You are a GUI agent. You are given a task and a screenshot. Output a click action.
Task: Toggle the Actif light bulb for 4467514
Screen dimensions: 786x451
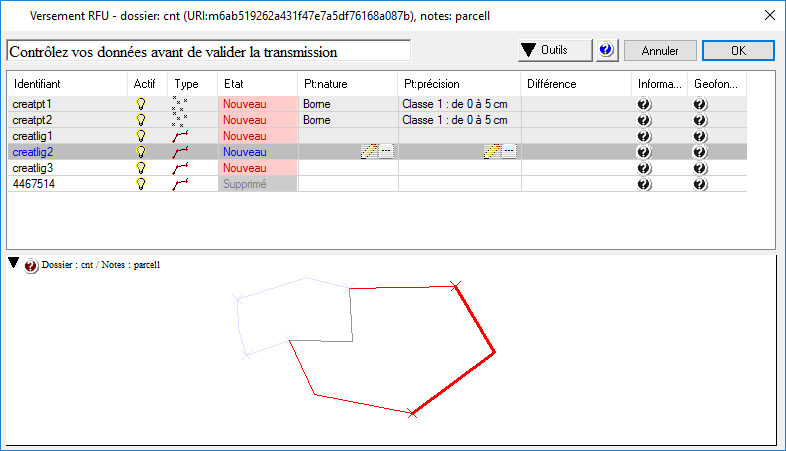click(141, 184)
